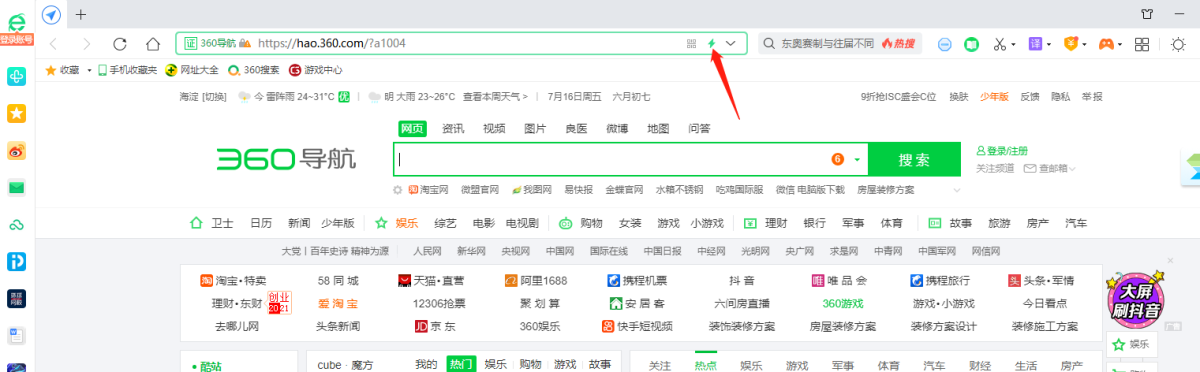Viewport: 1200px width, 372px height.
Task: Open the green plus medical sidebar icon
Action: (x=16, y=77)
